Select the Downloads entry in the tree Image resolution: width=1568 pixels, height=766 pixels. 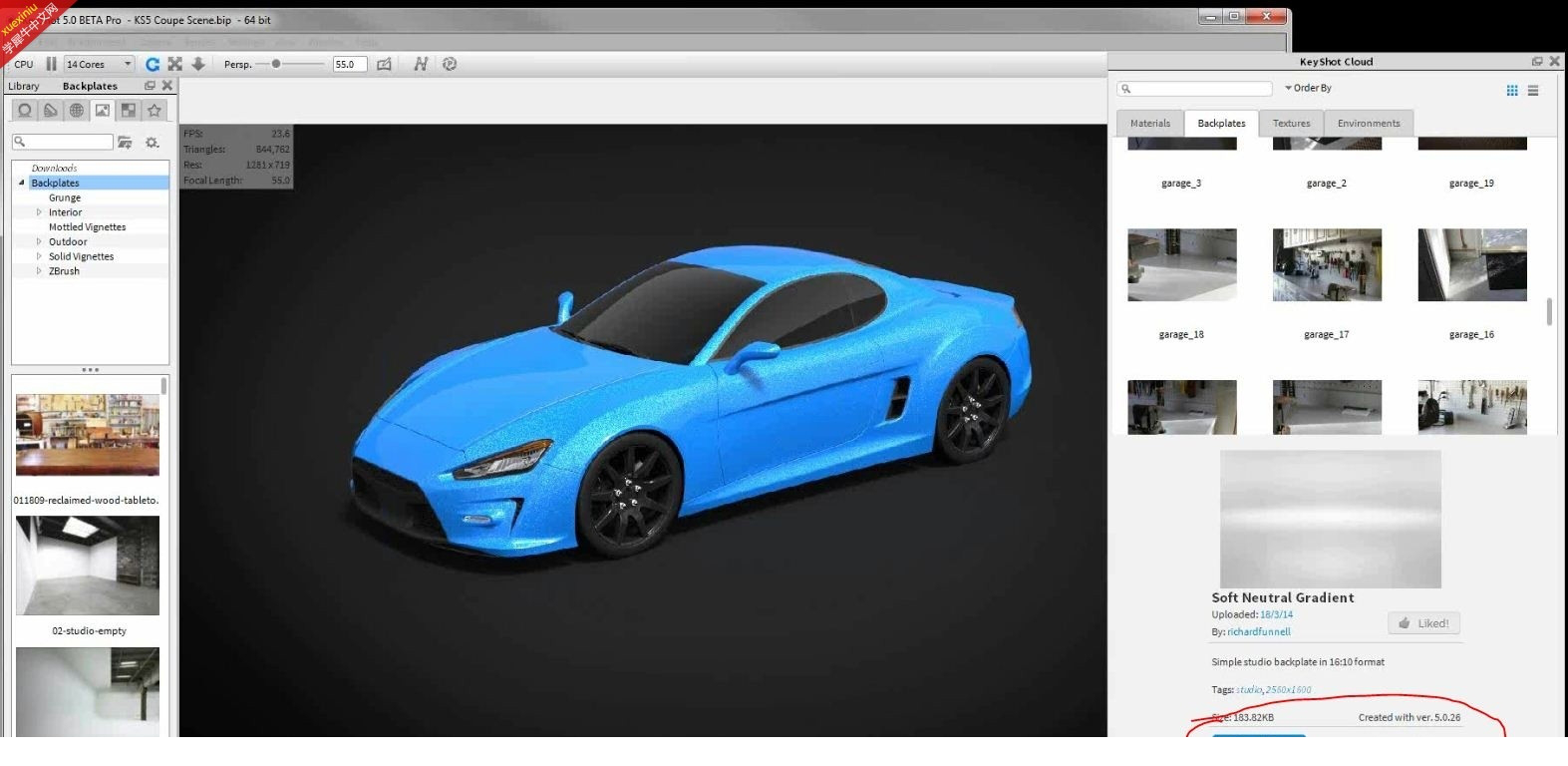point(54,168)
